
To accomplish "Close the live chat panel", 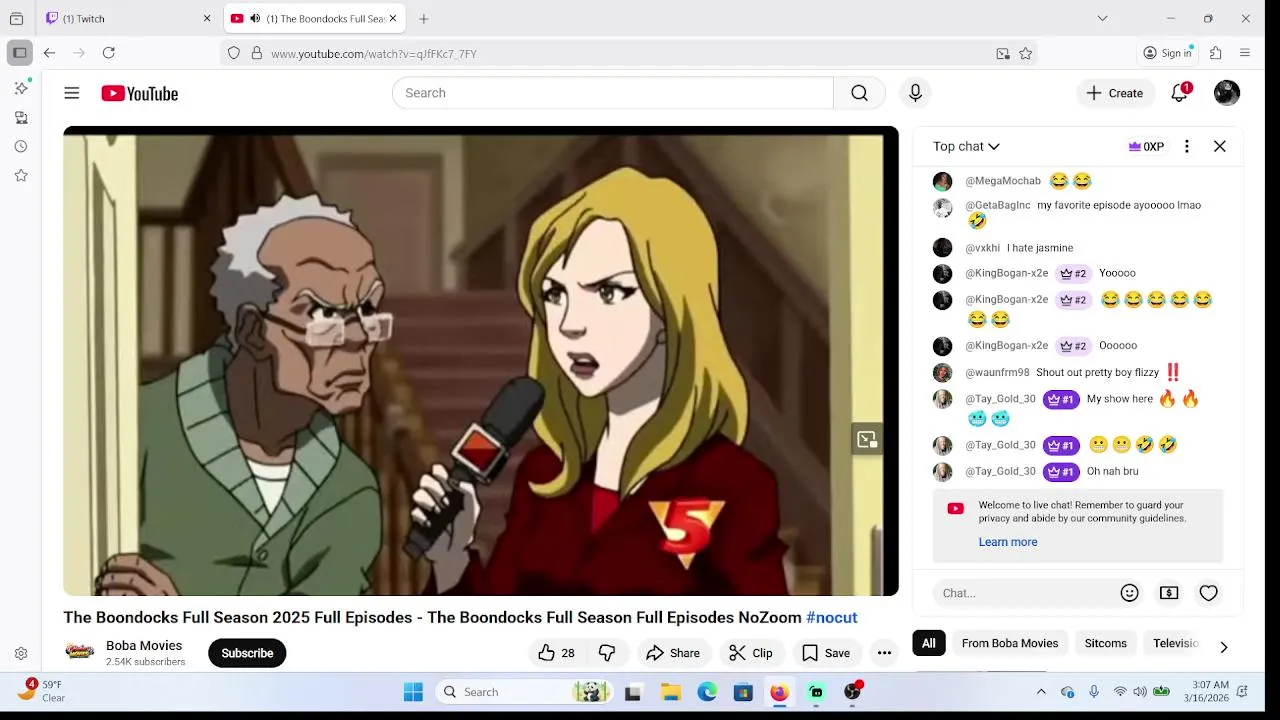I will [1220, 146].
